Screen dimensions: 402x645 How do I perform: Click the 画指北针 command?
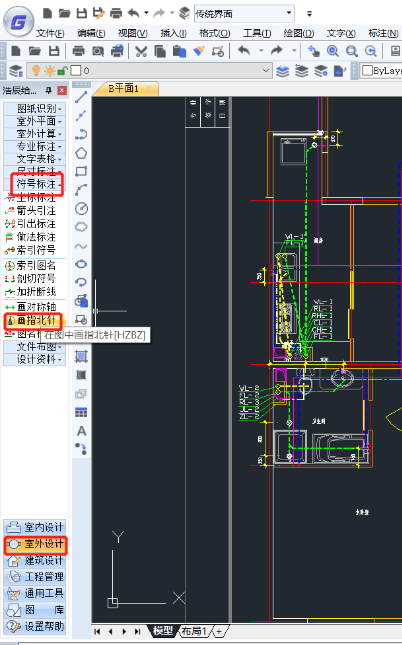tap(35, 320)
